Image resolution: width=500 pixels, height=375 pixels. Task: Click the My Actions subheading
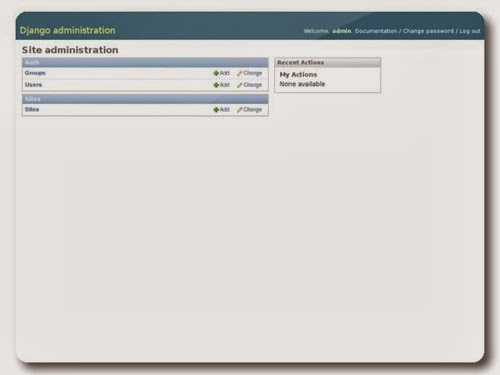pyautogui.click(x=298, y=74)
